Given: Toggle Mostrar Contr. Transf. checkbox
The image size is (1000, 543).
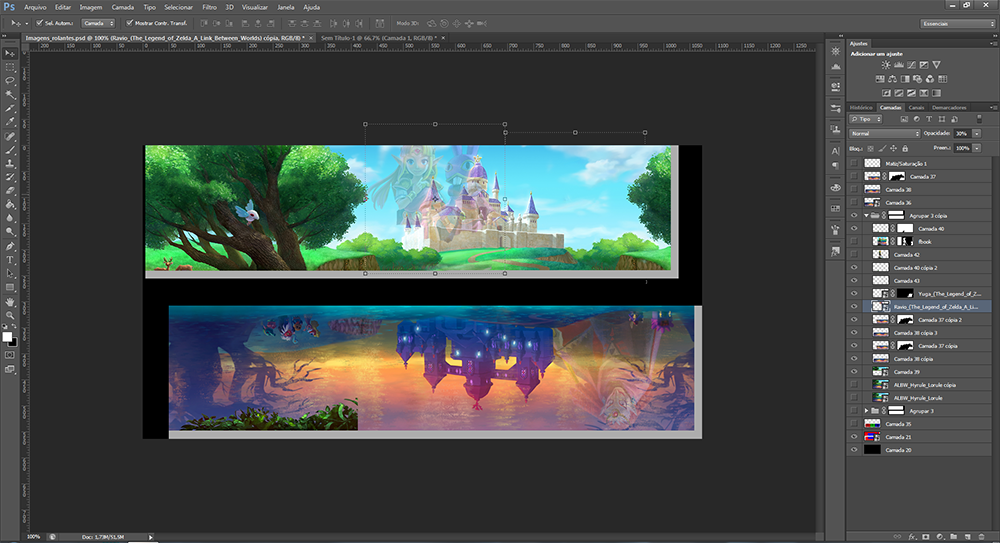Looking at the screenshot, I should pos(129,23).
